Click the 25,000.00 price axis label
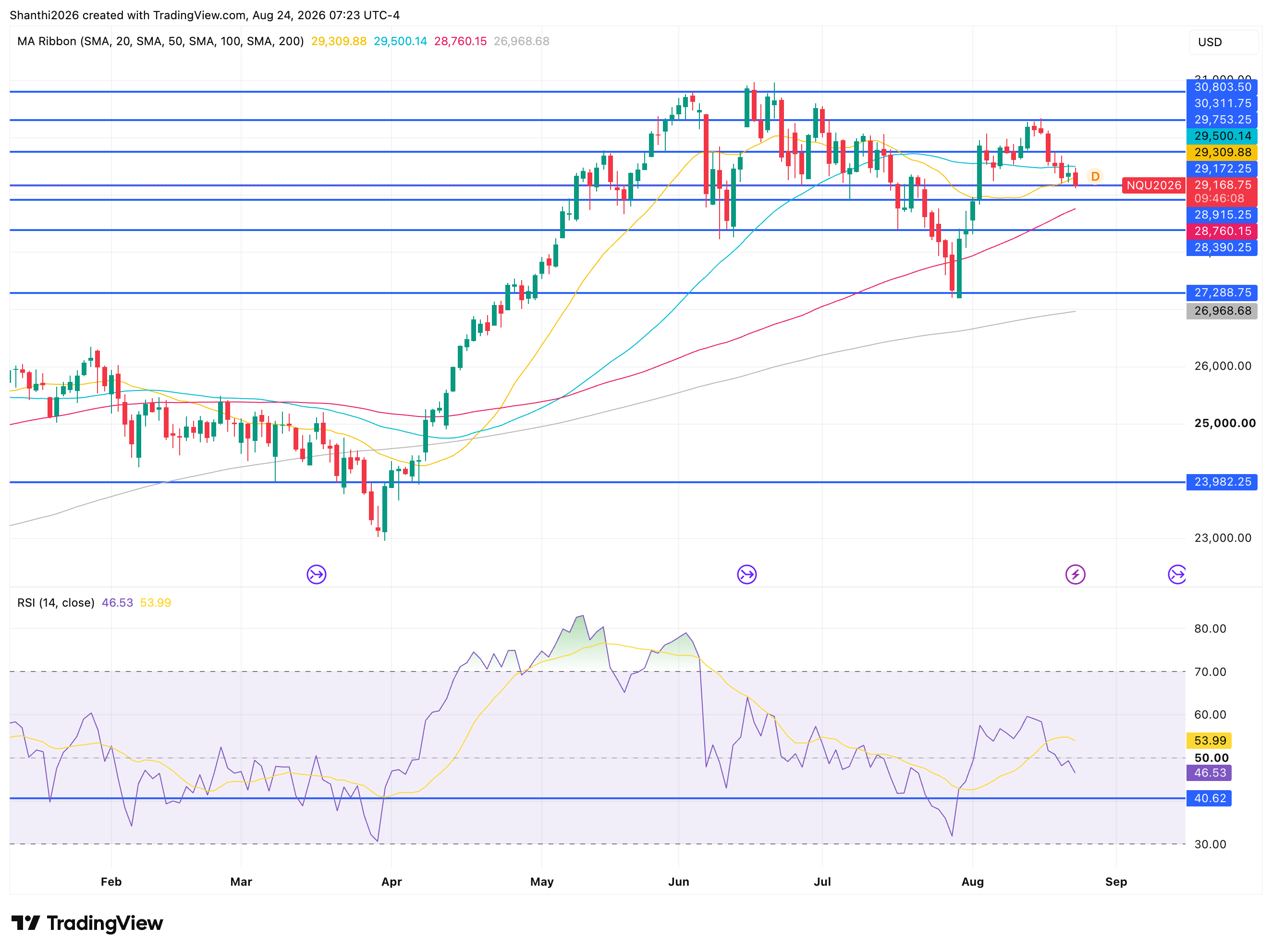 (x=1225, y=424)
